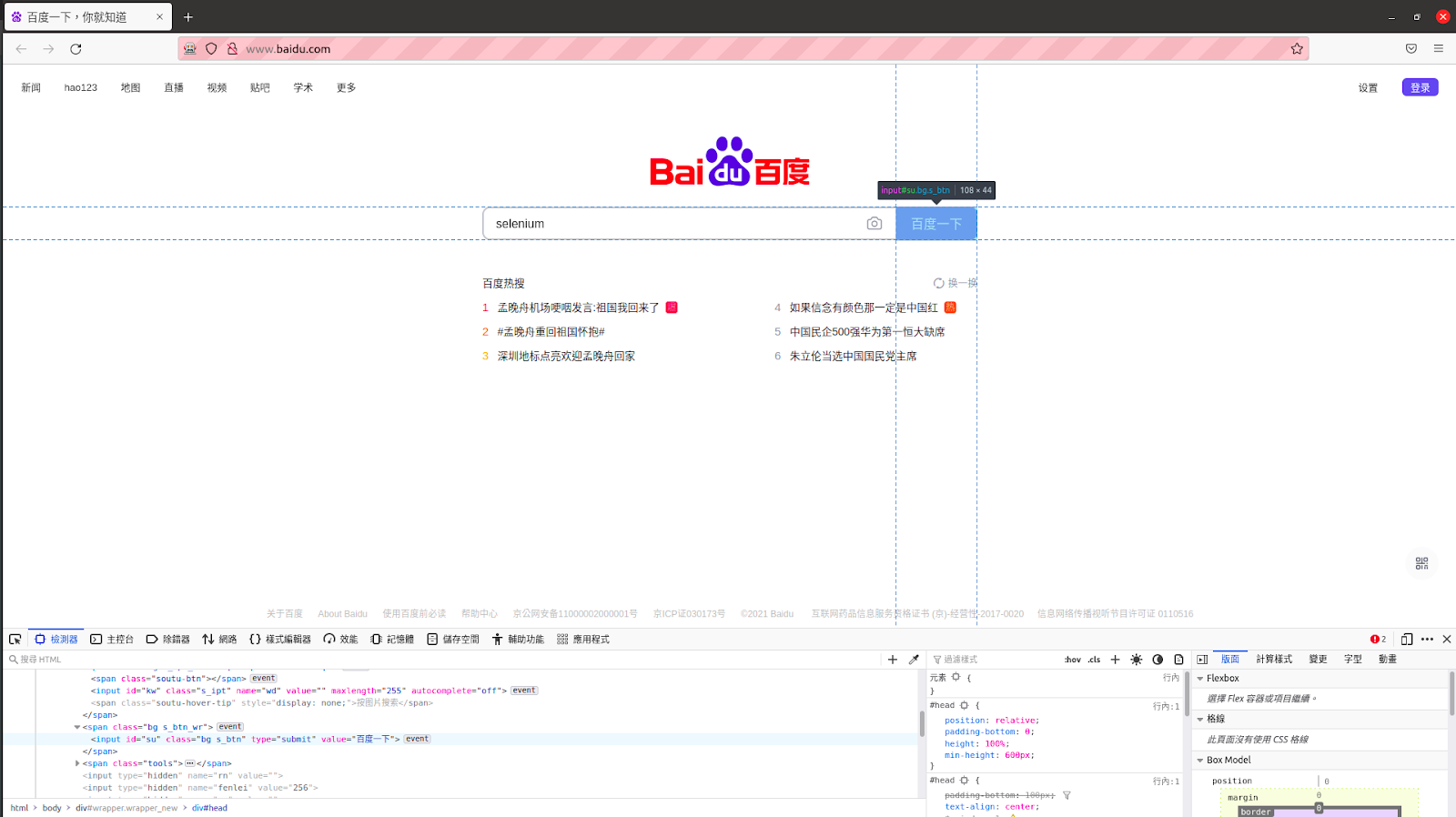
Task: Click the 百度一下 search button
Action: coord(936,224)
